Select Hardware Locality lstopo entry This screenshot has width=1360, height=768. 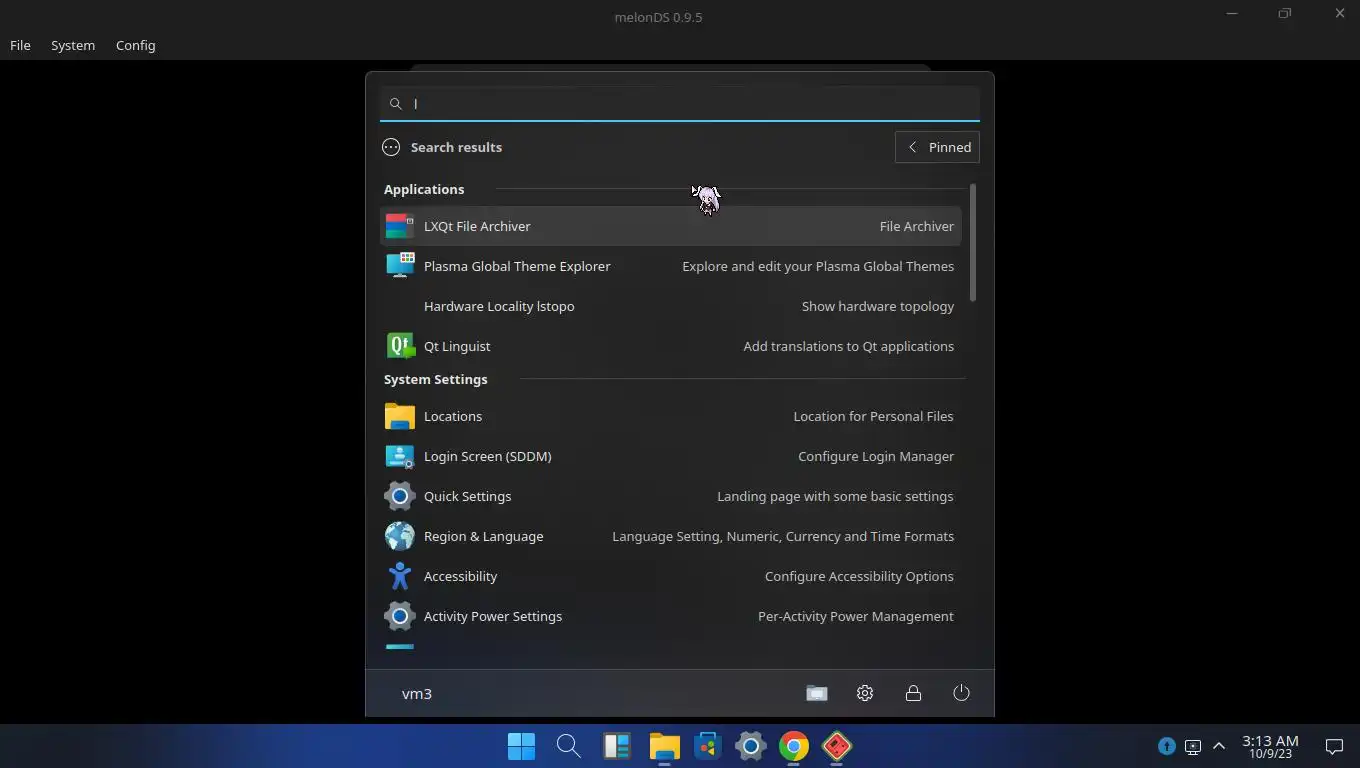click(670, 306)
